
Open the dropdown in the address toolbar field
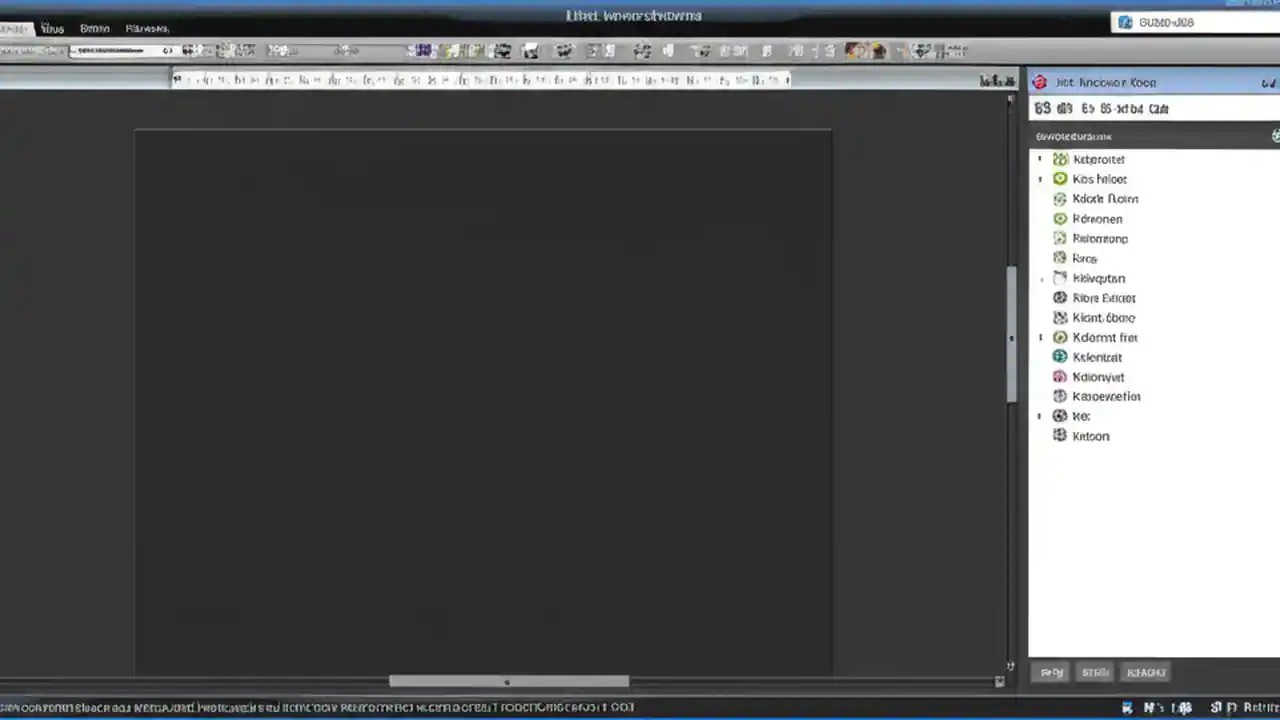168,50
